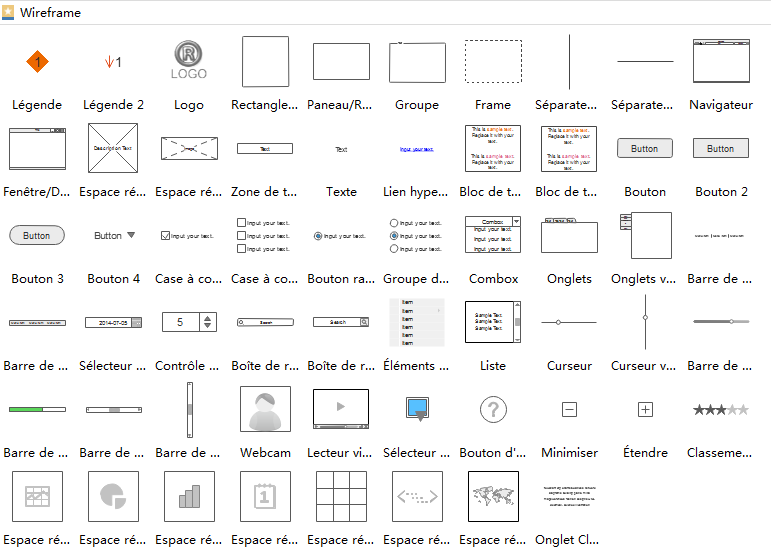Viewport: 771px width, 555px height.
Task: Pick the pie chart placeholder shape
Action: (113, 496)
